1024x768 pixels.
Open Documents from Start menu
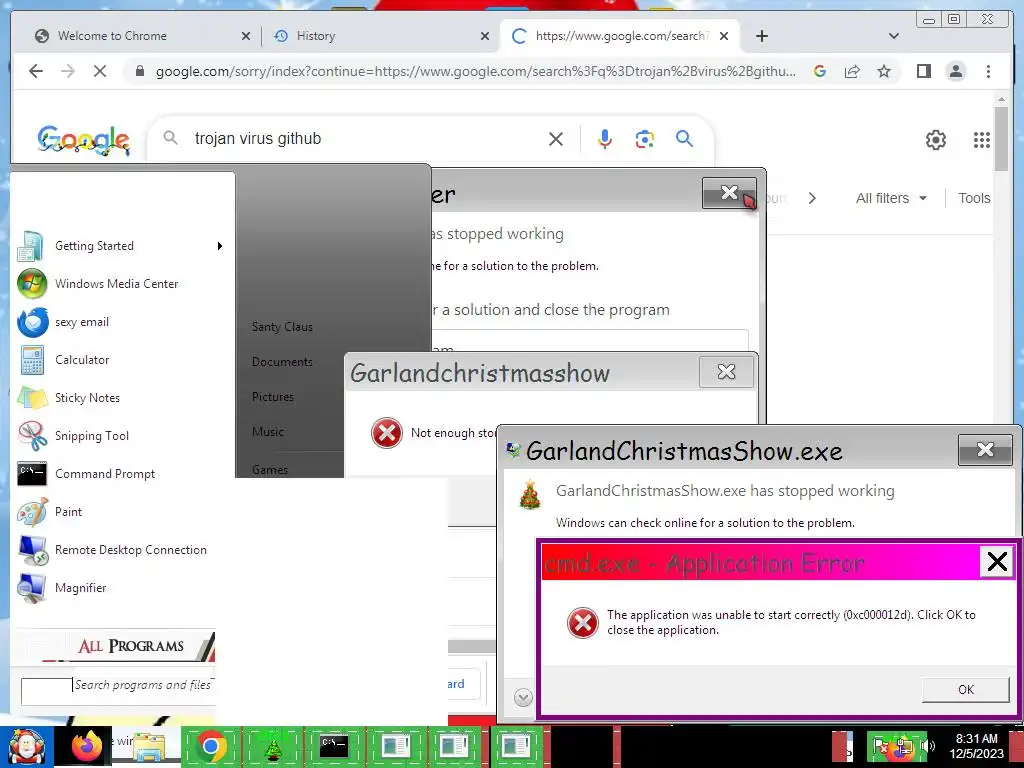282,361
